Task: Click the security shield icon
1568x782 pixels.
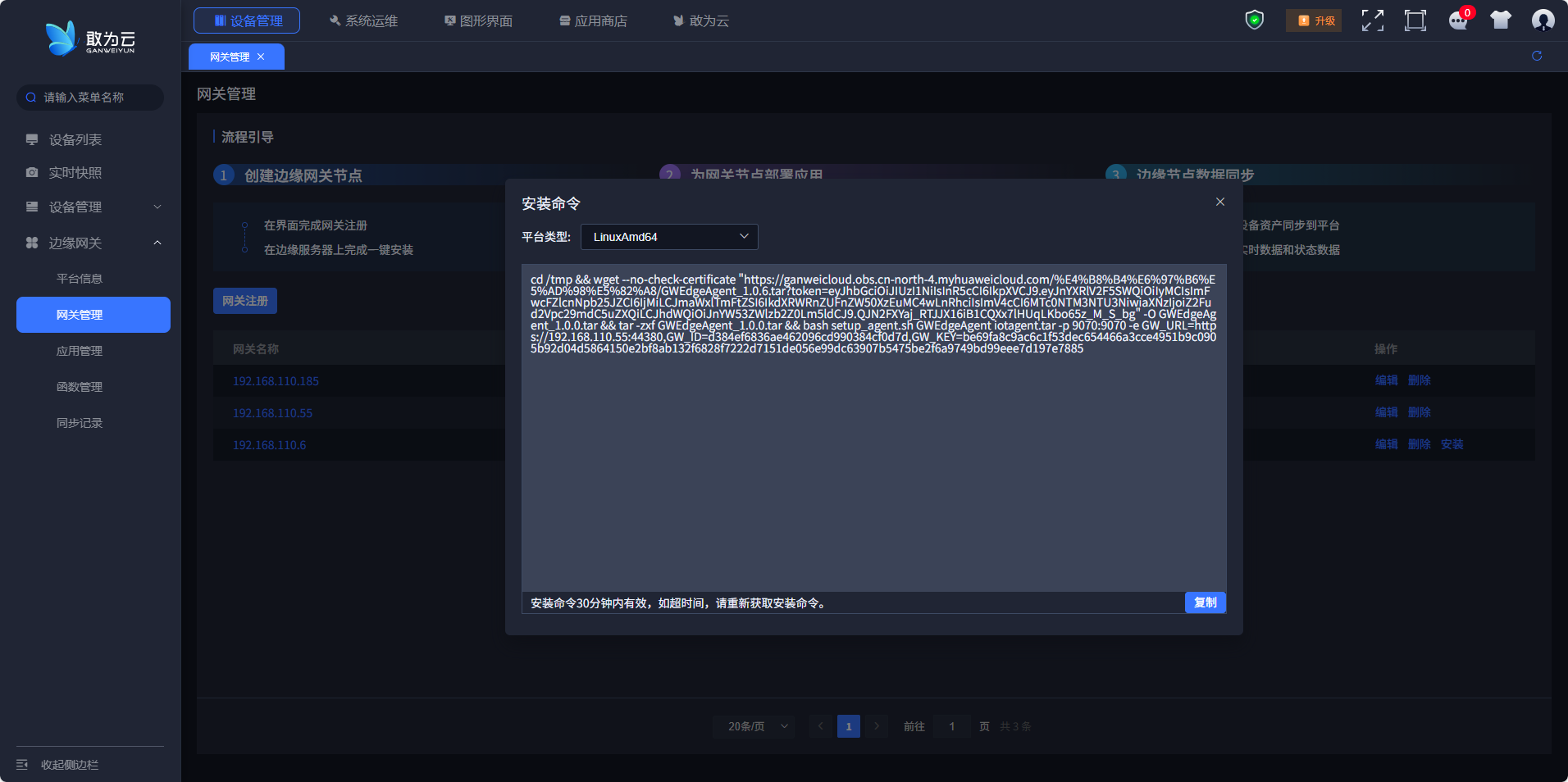Action: pyautogui.click(x=1254, y=20)
